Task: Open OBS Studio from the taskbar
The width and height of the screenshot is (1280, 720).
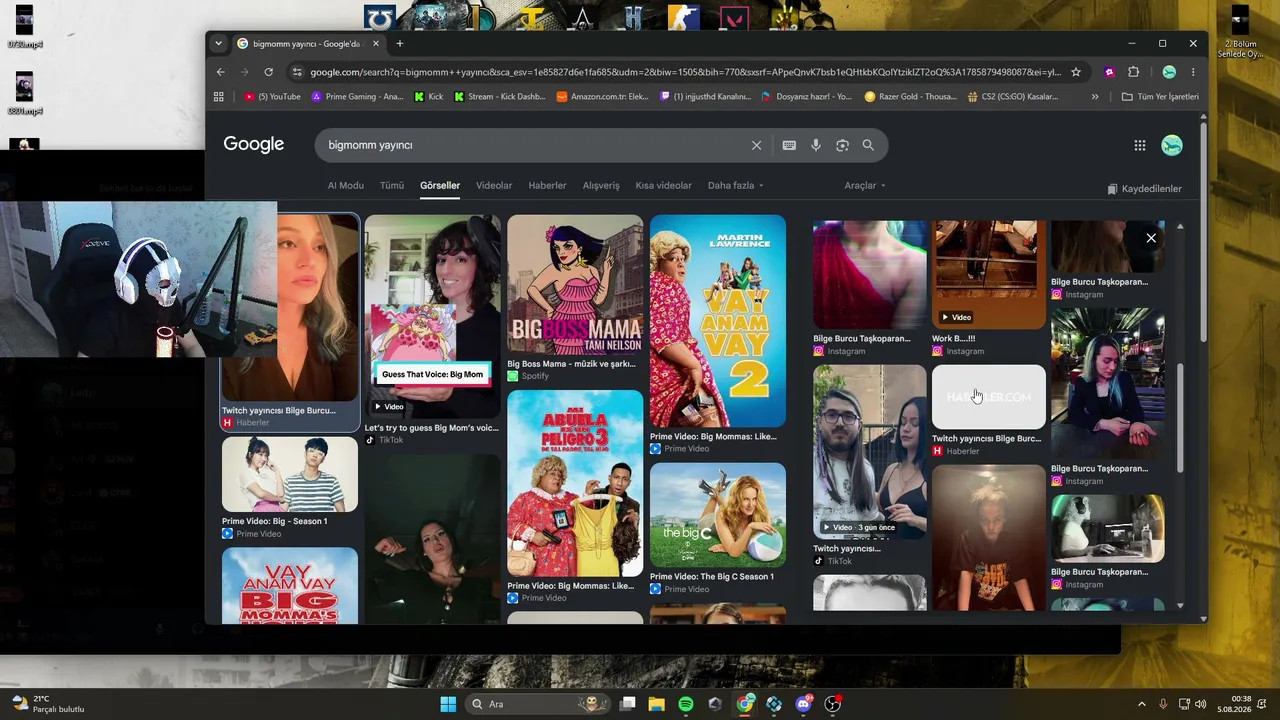Action: [832, 704]
